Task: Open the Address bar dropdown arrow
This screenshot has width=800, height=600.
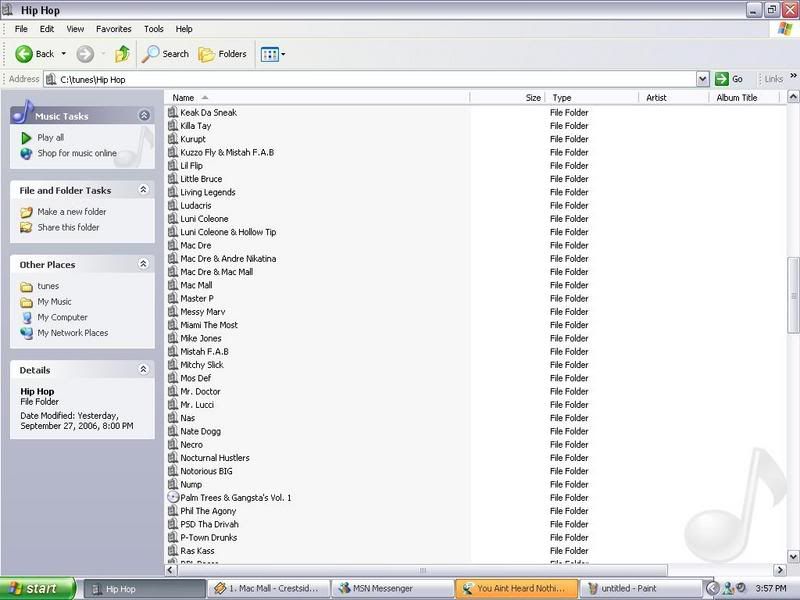Action: 703,79
